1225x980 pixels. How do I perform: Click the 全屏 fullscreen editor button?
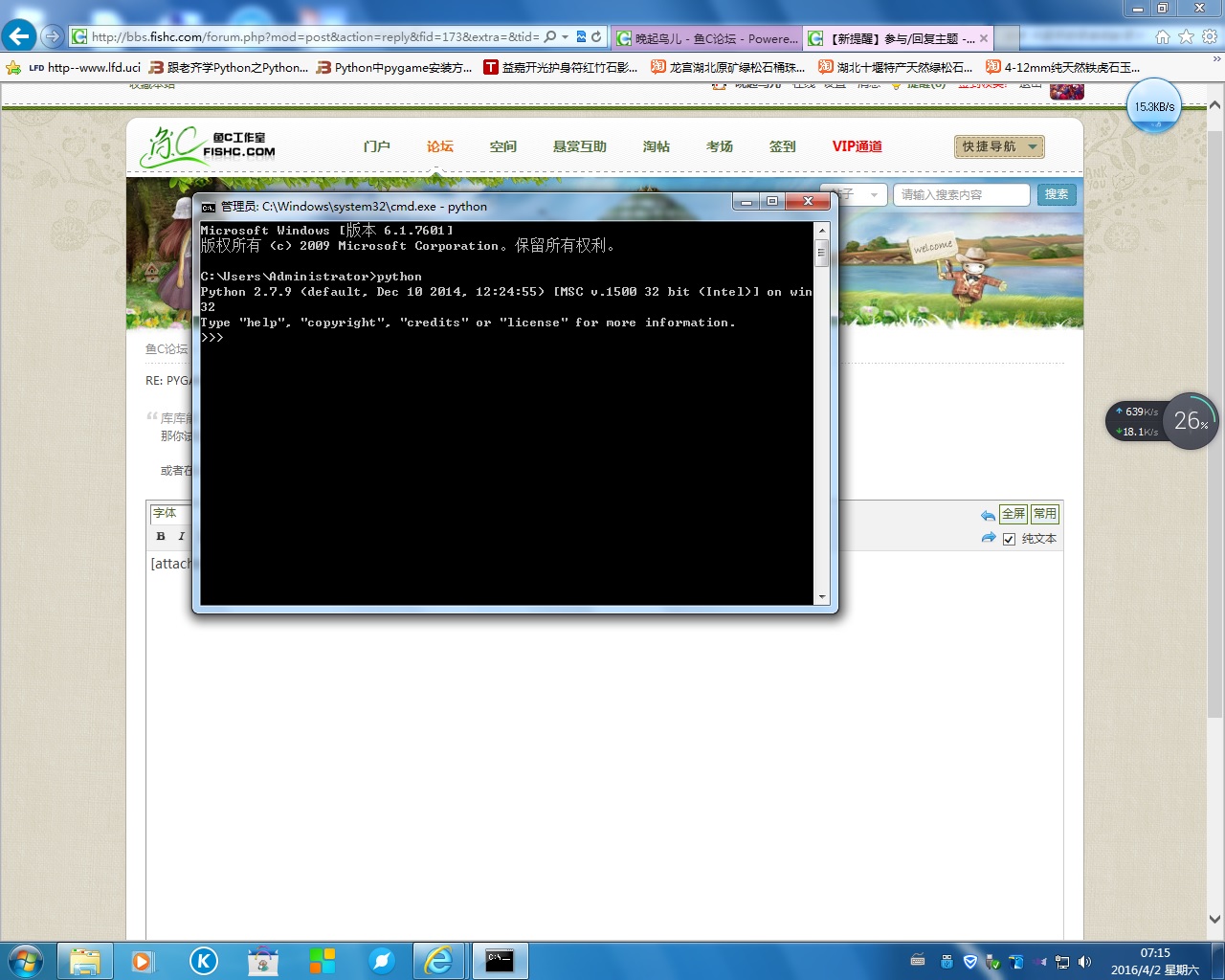(1013, 514)
